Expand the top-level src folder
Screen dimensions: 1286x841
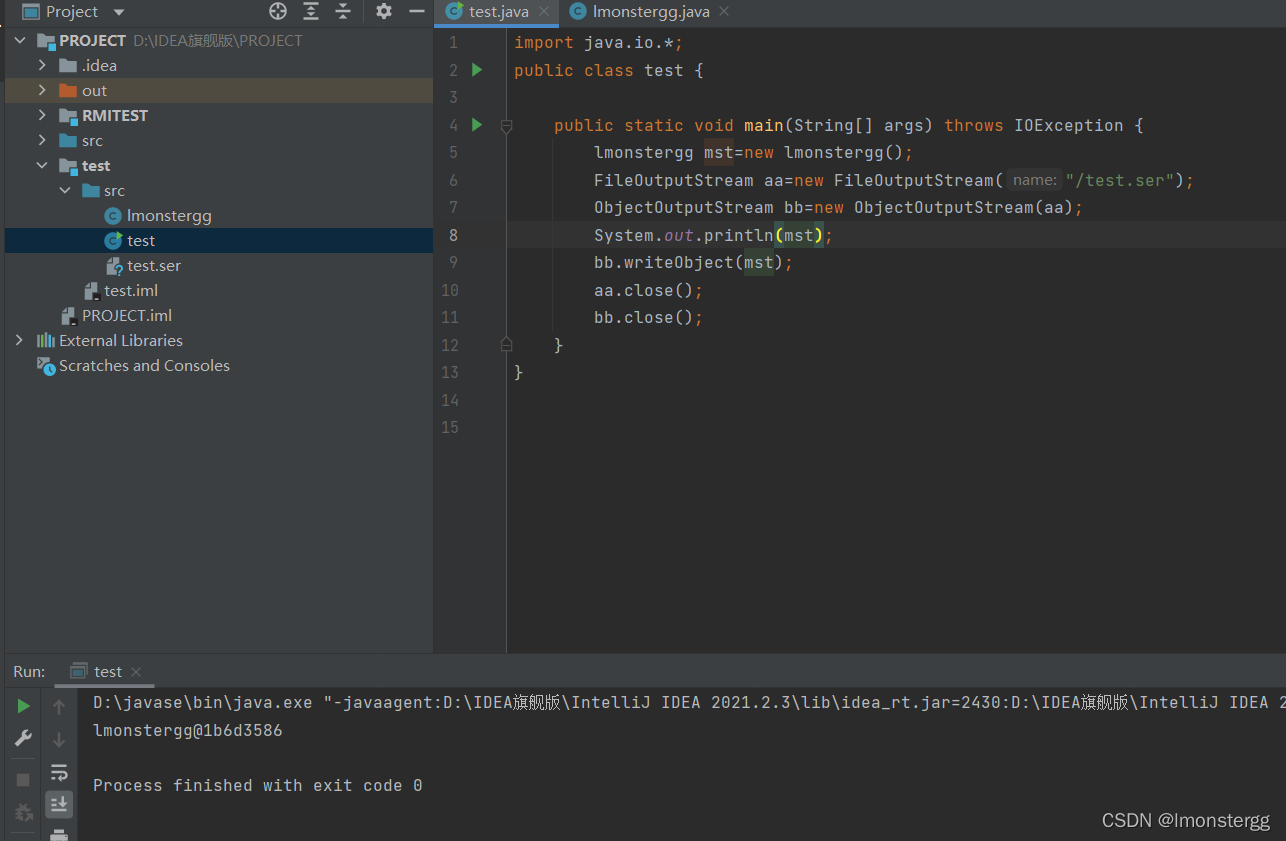pyautogui.click(x=42, y=140)
